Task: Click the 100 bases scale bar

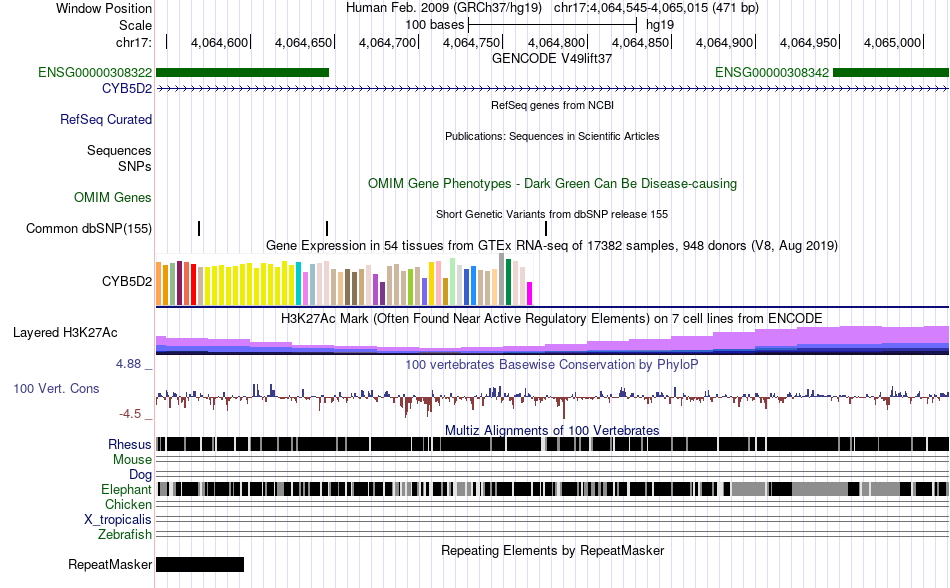Action: (x=553, y=25)
